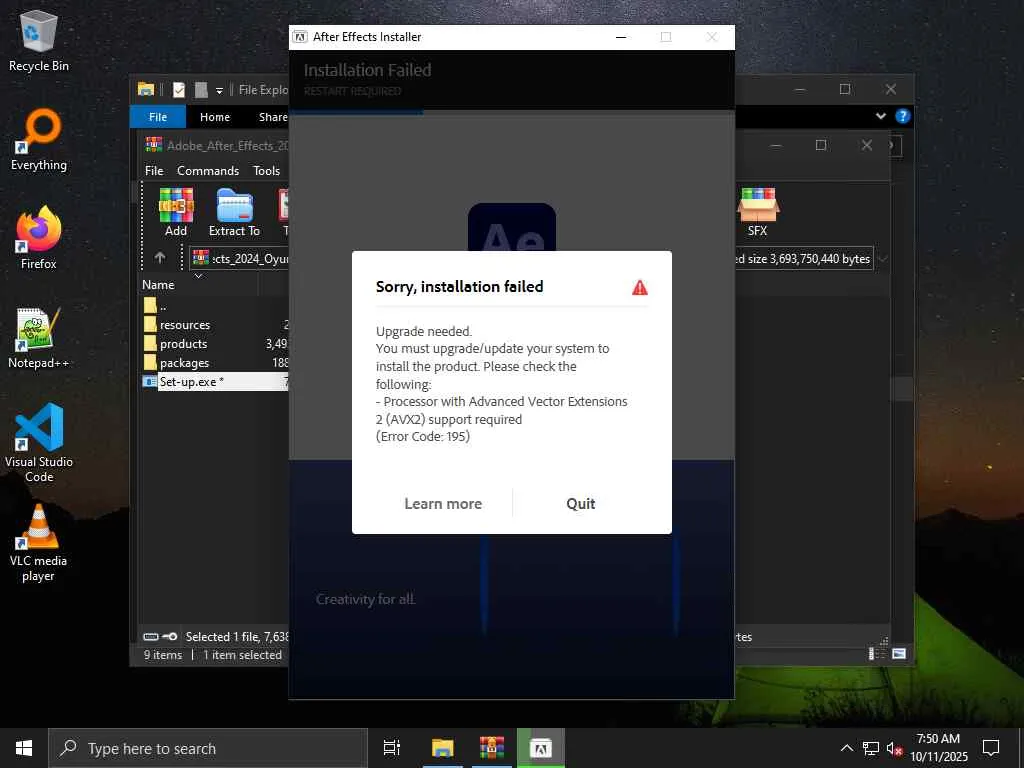
Task: Open the WinRAR File menu
Action: click(154, 170)
